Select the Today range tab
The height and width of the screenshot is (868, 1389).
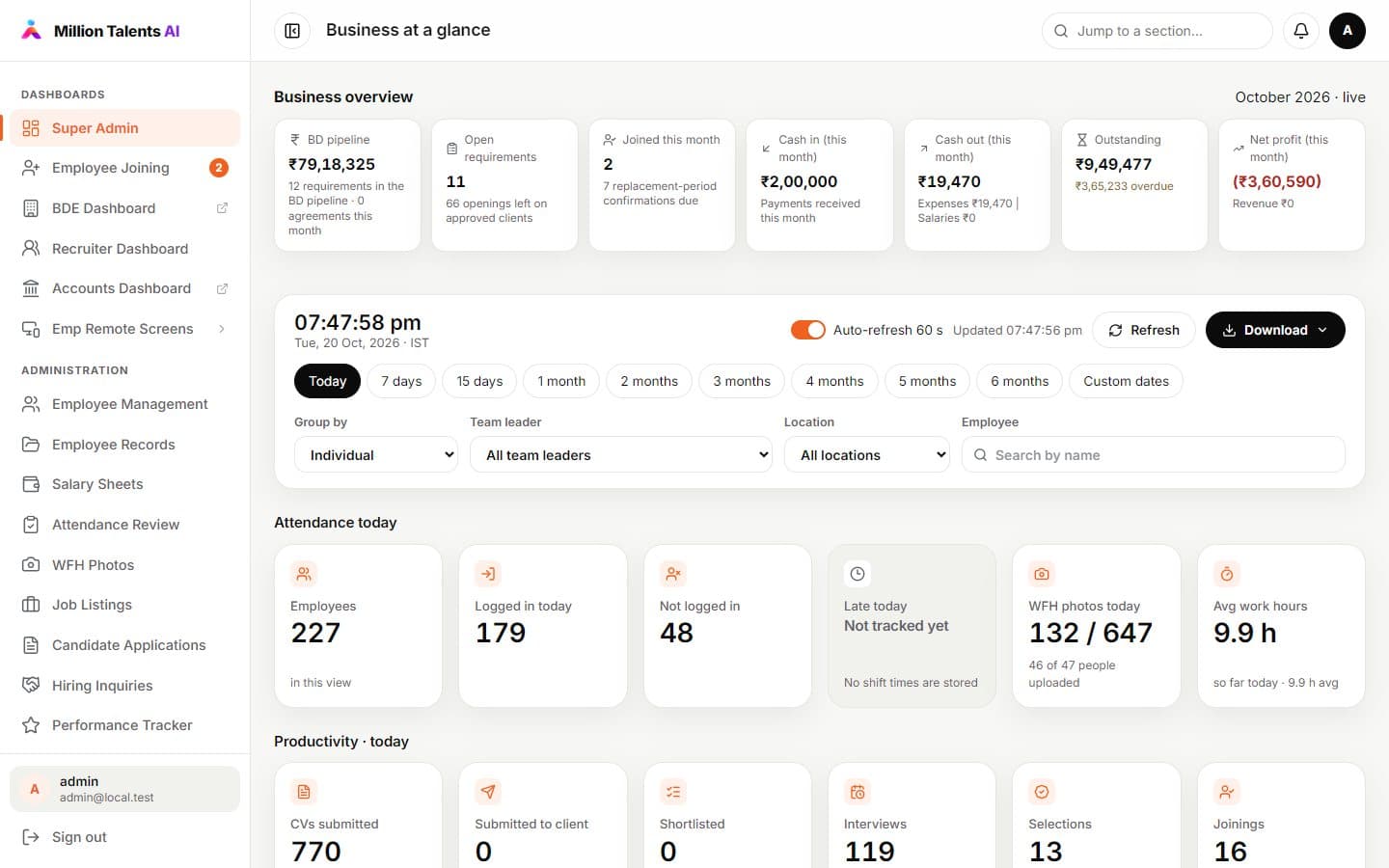pyautogui.click(x=328, y=381)
